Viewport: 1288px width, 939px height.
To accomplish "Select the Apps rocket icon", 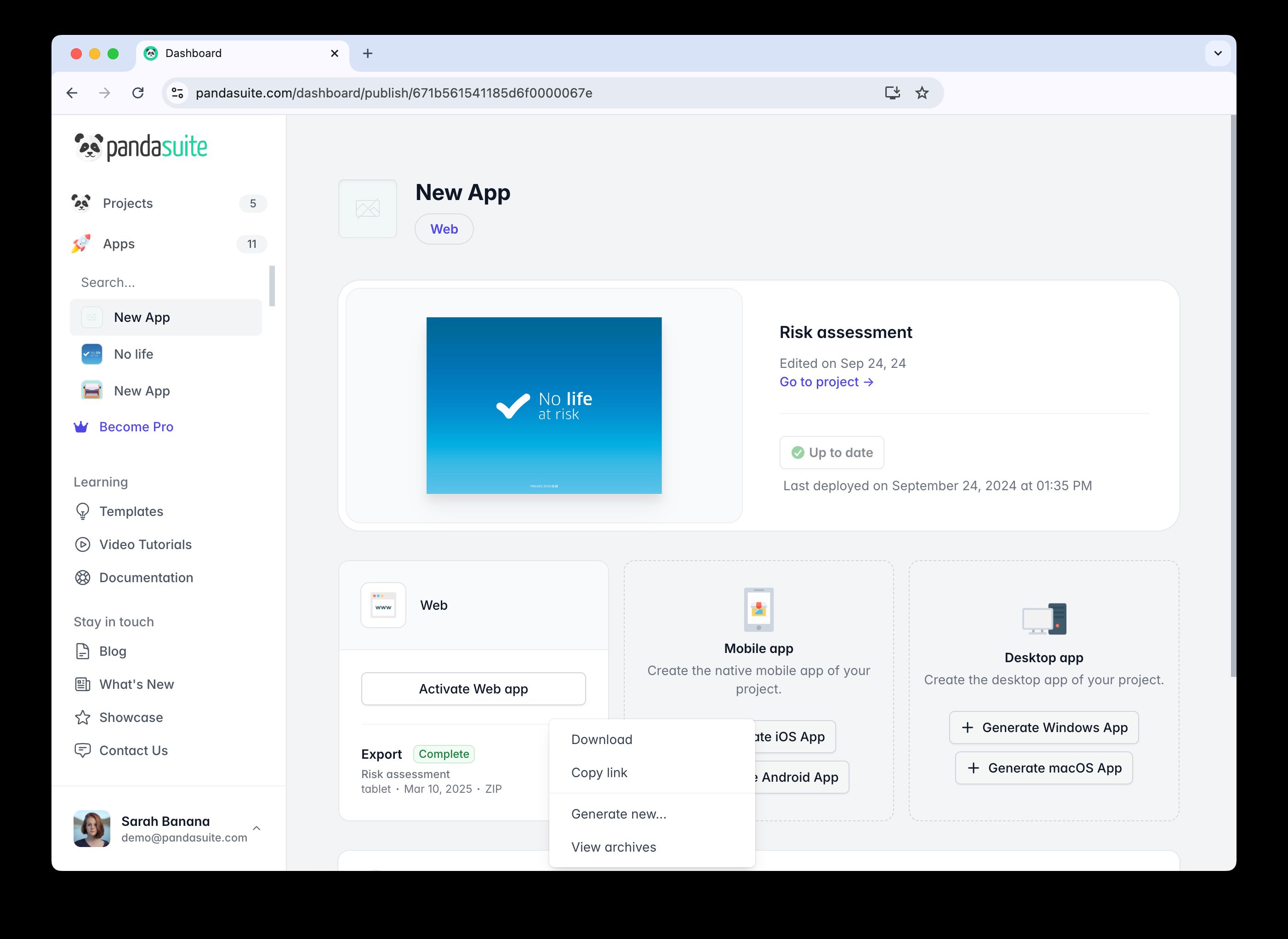I will 81,243.
